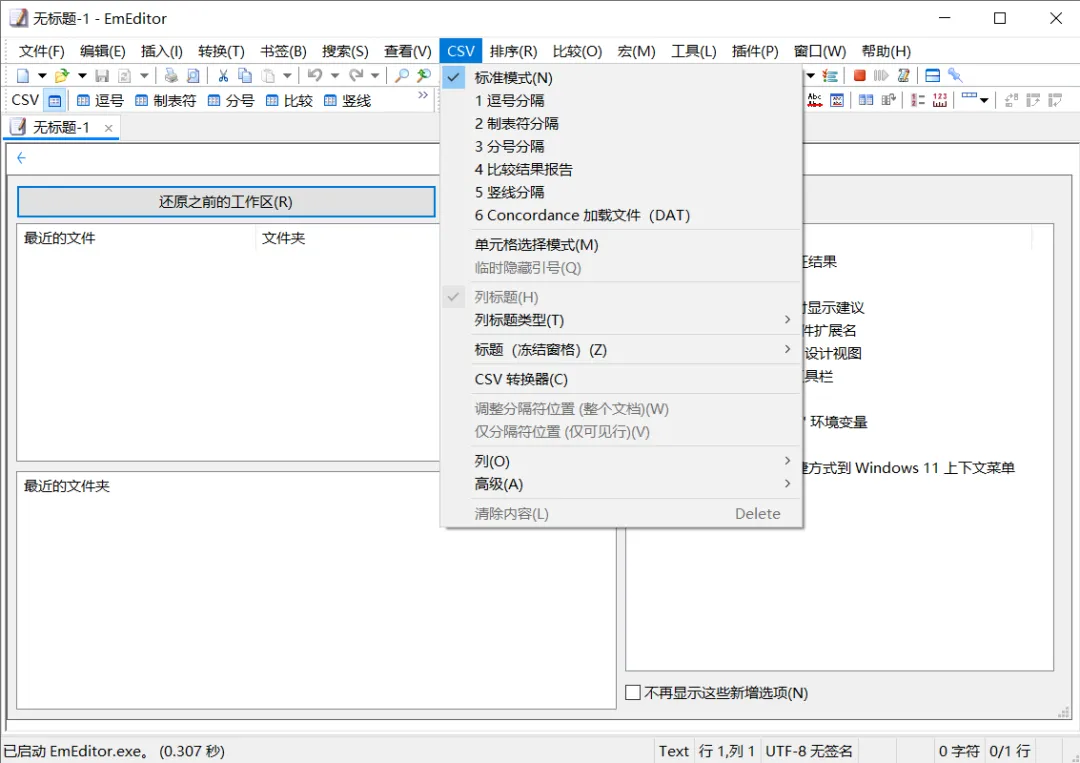Click the checklist properties icon
This screenshot has height=763, width=1080.
pos(830,76)
